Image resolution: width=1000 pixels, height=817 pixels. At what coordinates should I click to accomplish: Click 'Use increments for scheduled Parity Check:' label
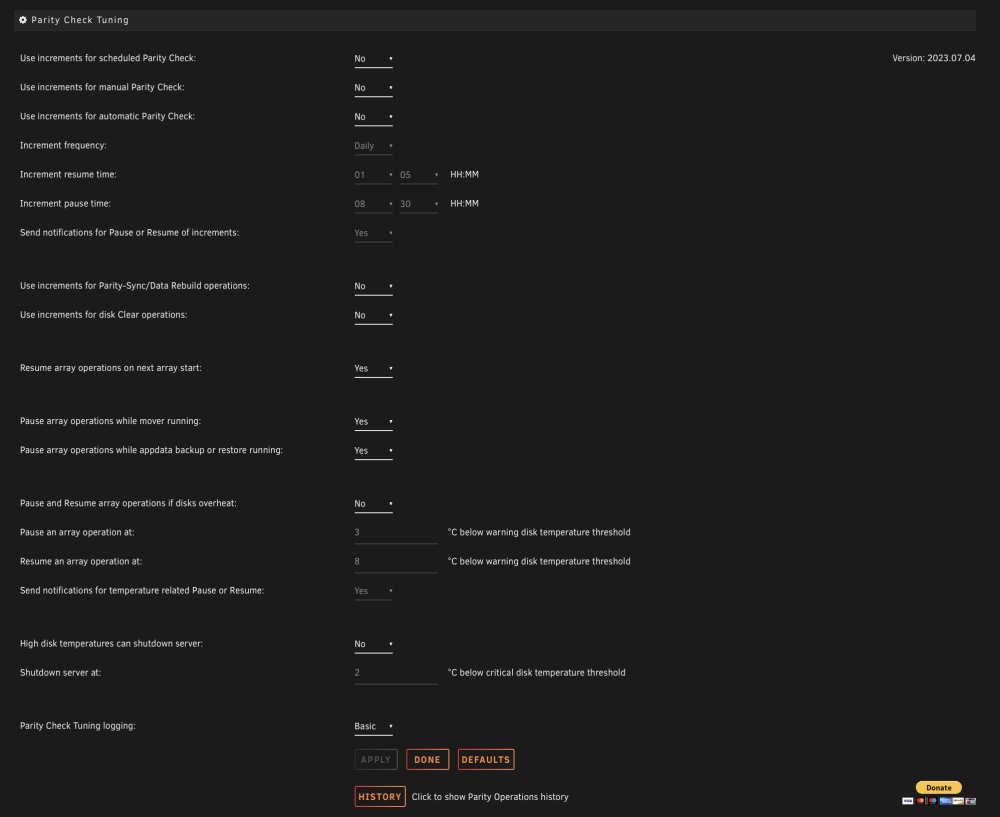click(x=108, y=58)
